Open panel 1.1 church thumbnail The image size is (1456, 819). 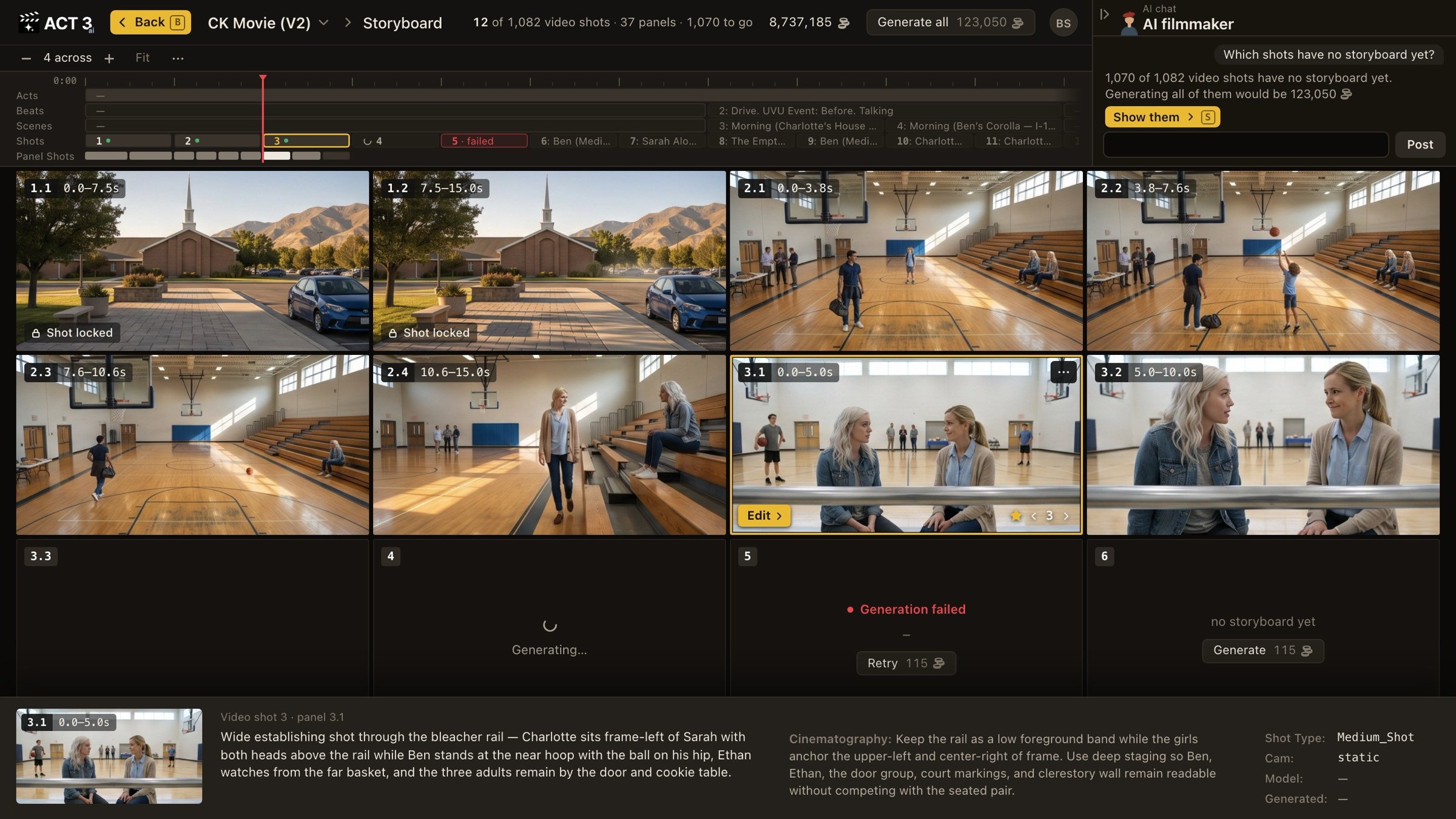(x=192, y=261)
